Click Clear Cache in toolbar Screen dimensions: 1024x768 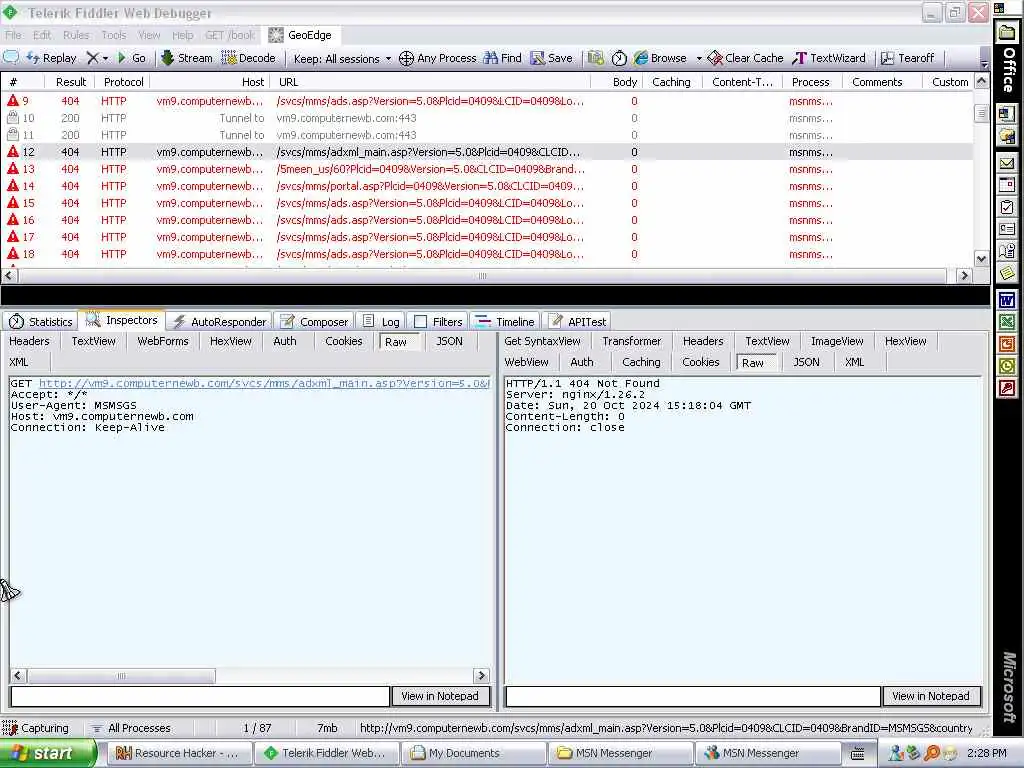point(745,58)
